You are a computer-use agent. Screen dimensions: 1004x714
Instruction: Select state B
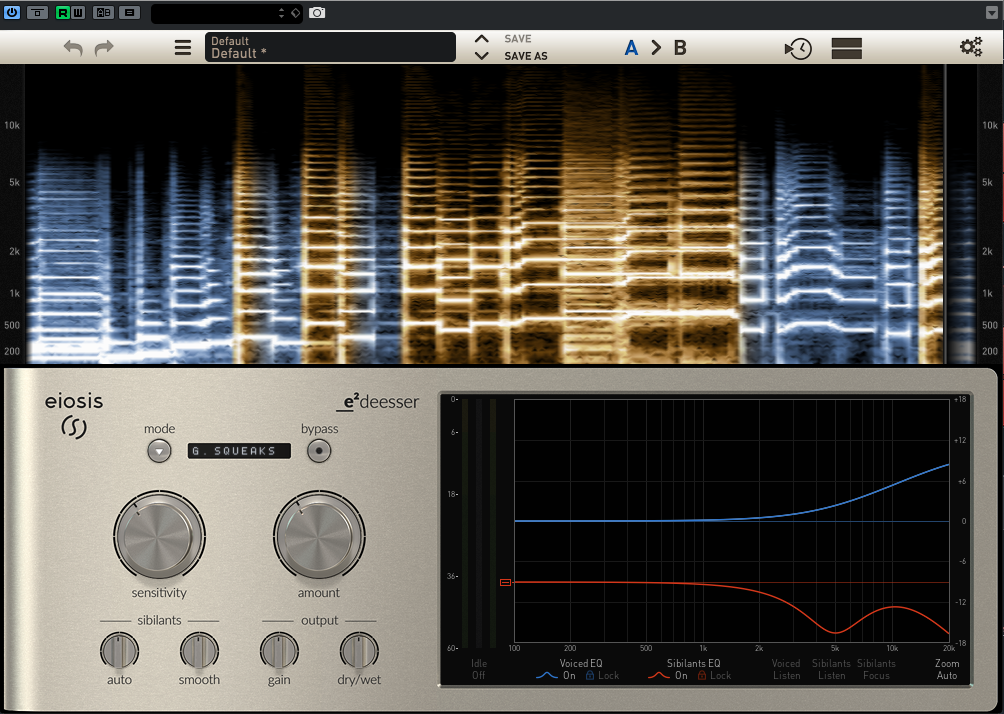point(680,47)
